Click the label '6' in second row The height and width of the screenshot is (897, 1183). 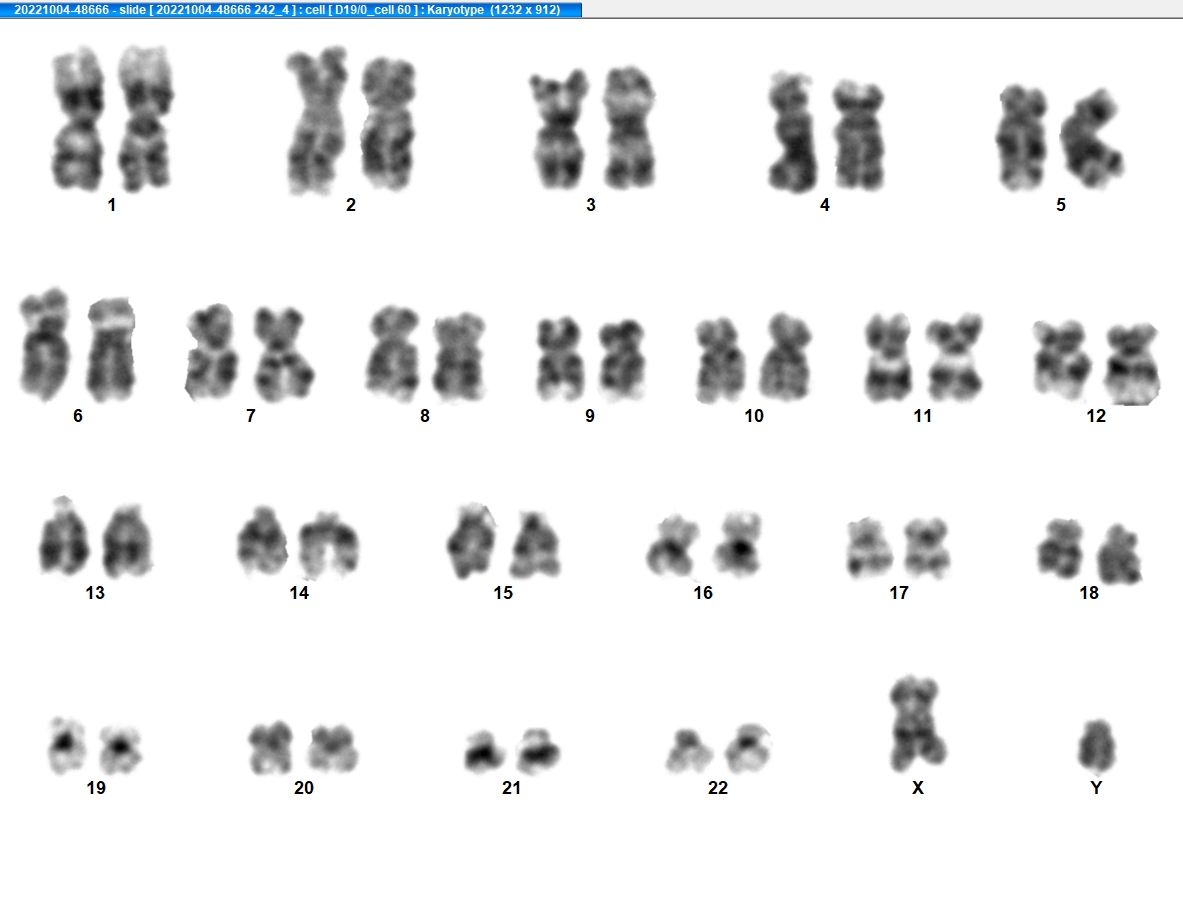point(78,416)
